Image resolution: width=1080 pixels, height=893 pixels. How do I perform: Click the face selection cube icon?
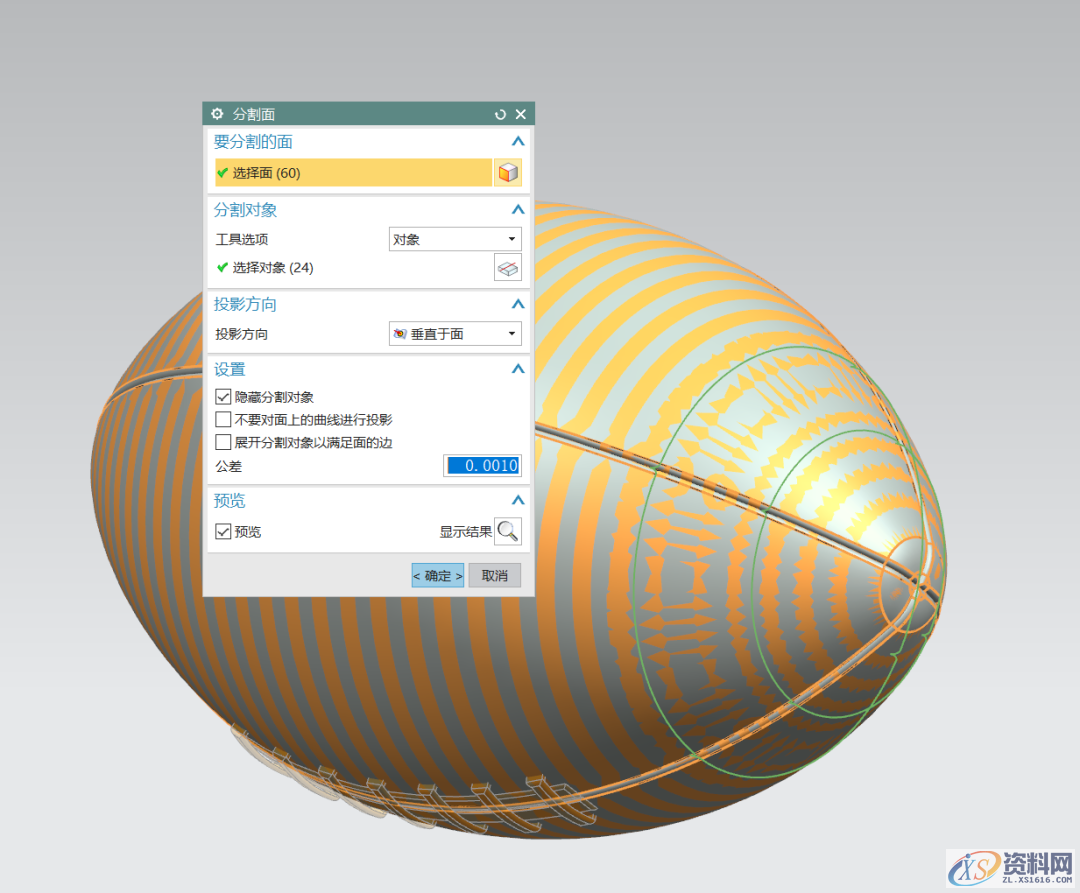pos(508,173)
